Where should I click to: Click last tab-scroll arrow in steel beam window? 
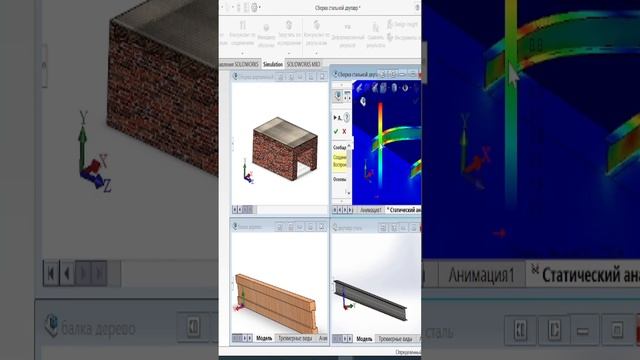(350, 339)
